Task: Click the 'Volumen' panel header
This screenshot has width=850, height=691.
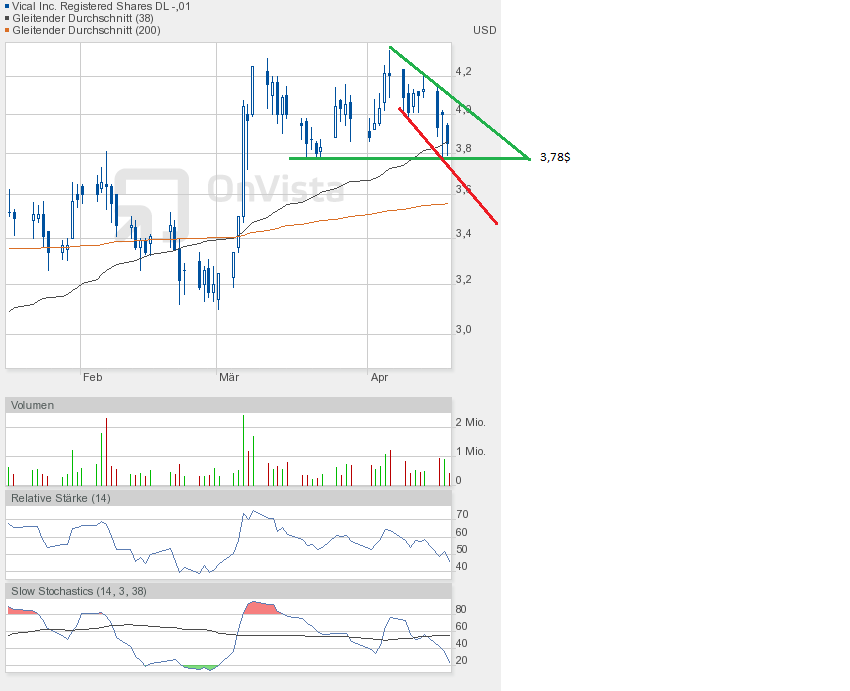Action: (228, 405)
